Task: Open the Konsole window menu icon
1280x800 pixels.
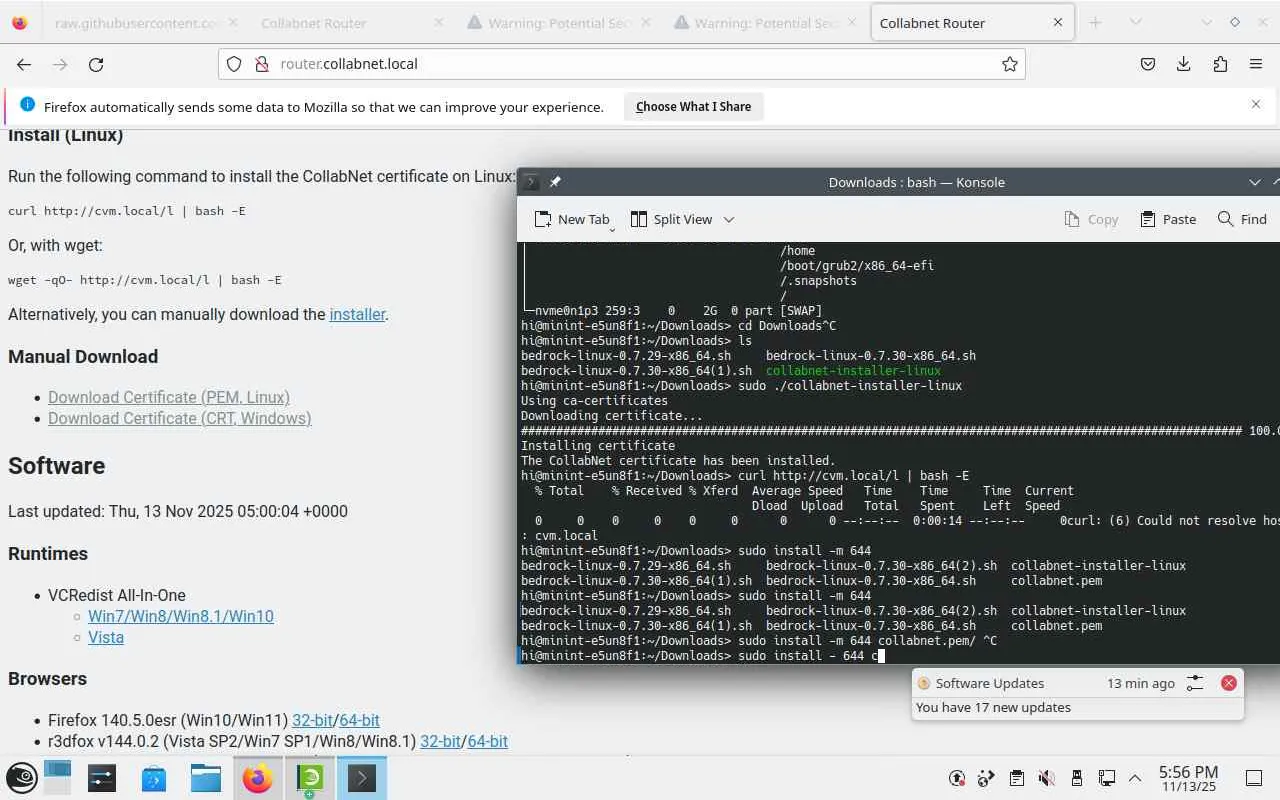Action: point(531,182)
